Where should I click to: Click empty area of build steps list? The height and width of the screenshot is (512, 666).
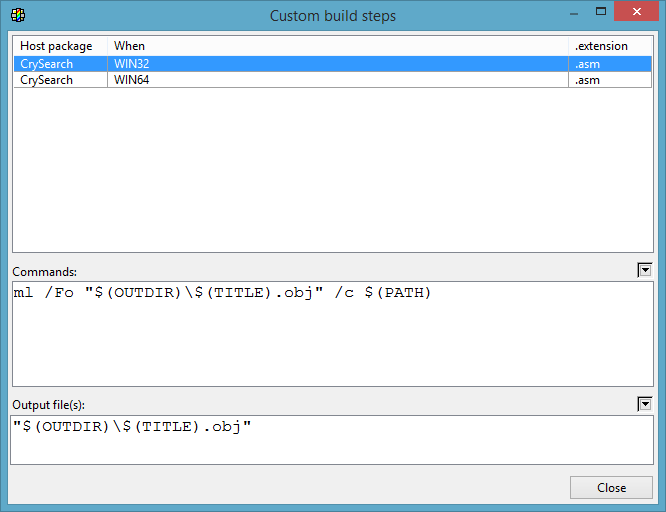click(x=332, y=170)
